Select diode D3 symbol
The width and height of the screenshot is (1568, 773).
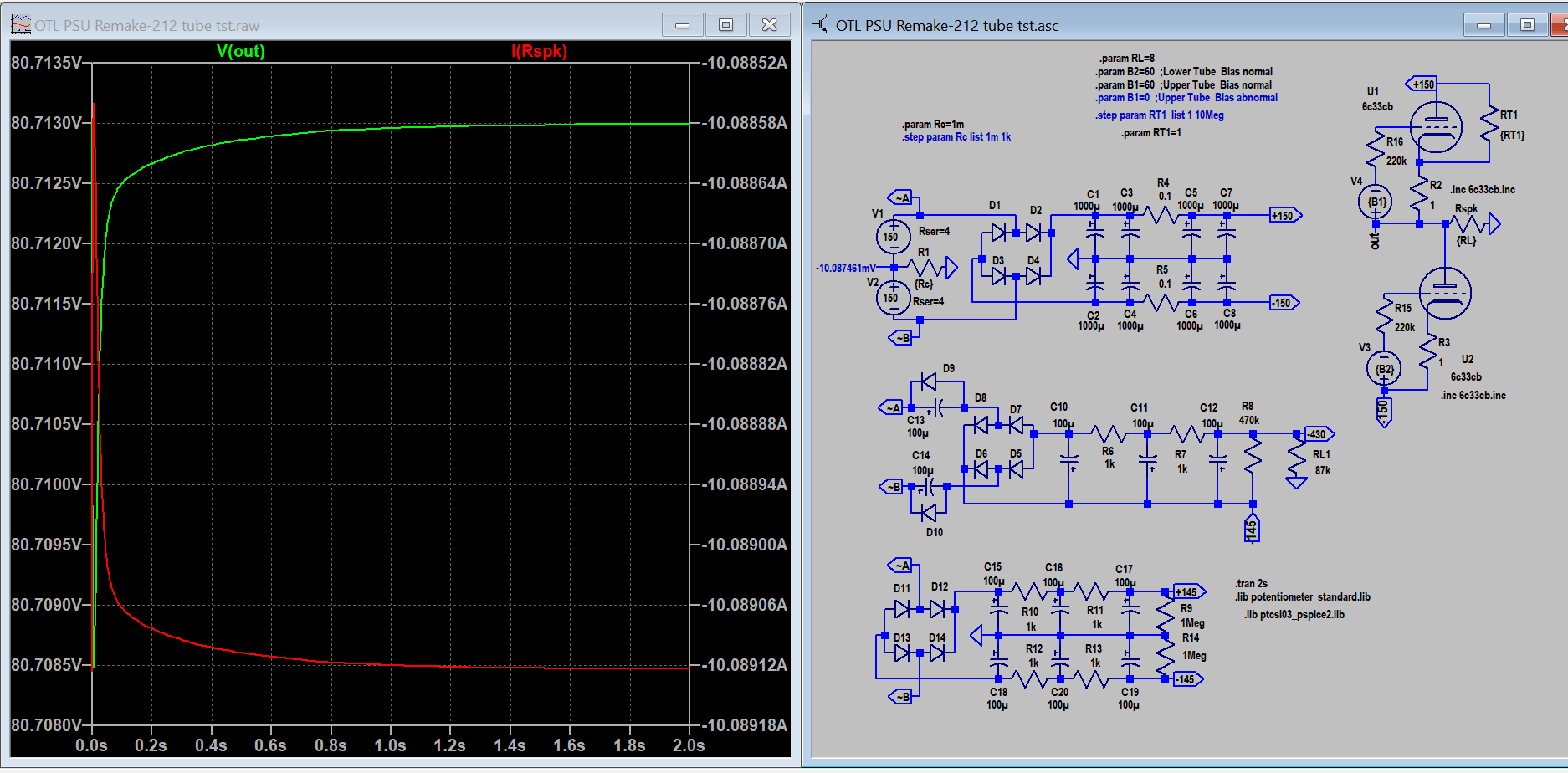coord(999,276)
